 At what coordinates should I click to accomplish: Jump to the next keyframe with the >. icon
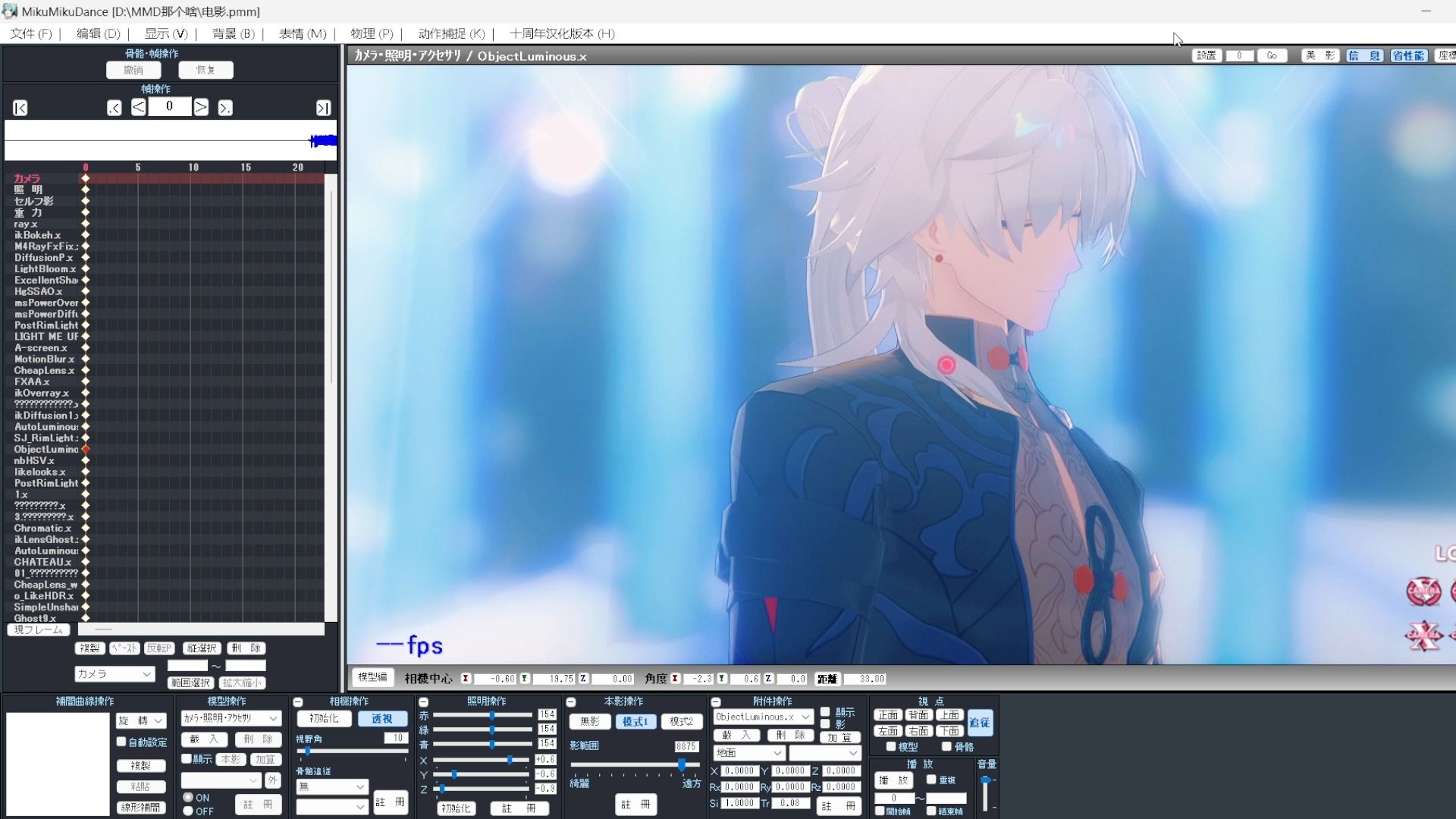click(x=225, y=108)
